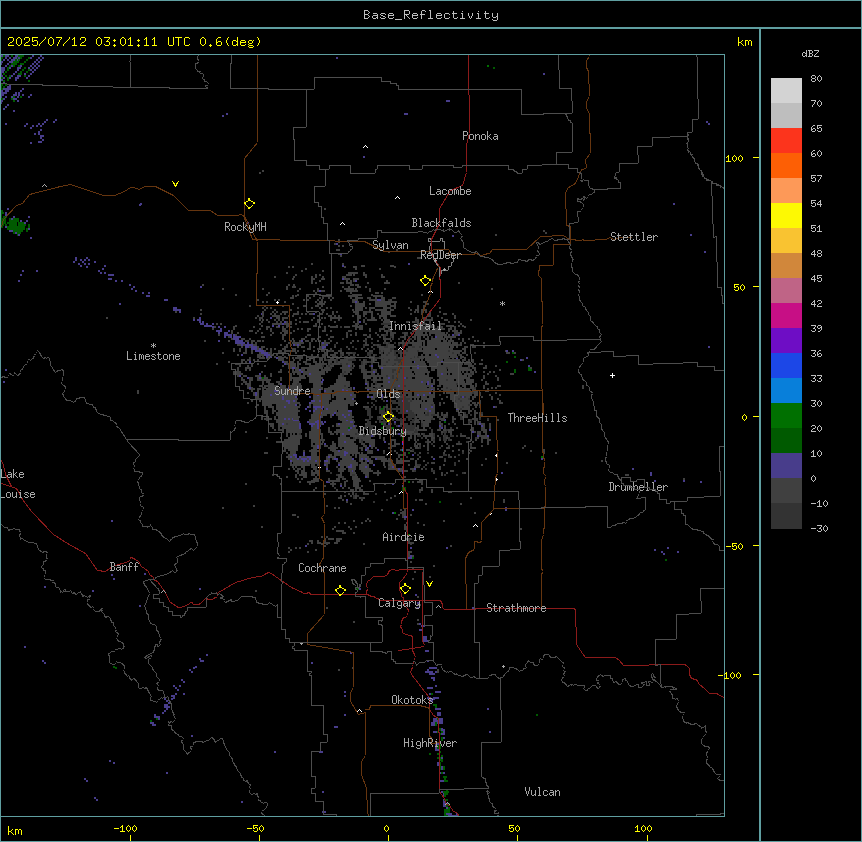Image resolution: width=862 pixels, height=842 pixels.
Task: Click the yellow diamond marker beside RockyMH
Action: 249,204
